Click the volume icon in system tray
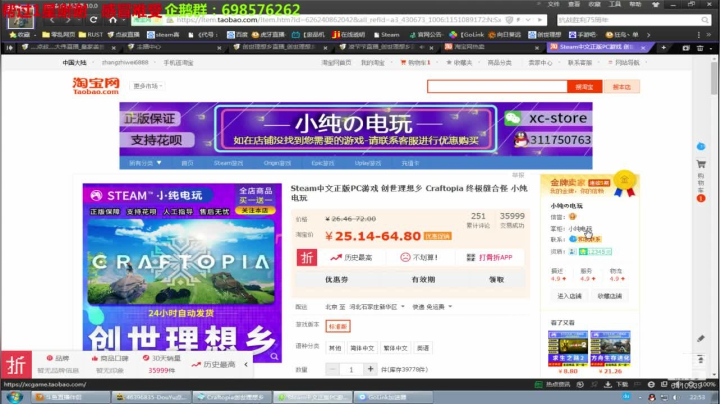 675,397
